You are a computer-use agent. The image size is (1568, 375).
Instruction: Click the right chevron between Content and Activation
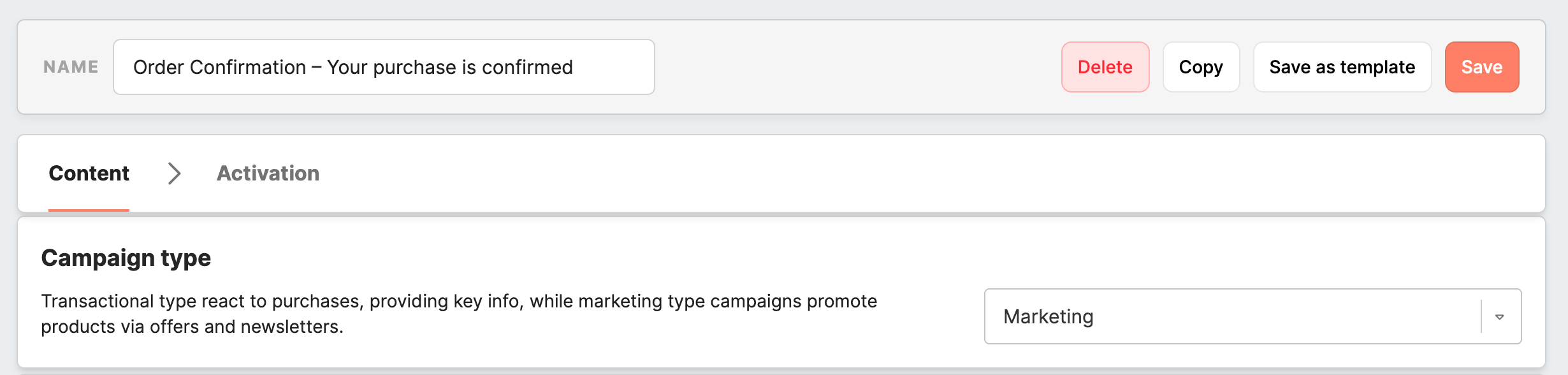coord(174,173)
